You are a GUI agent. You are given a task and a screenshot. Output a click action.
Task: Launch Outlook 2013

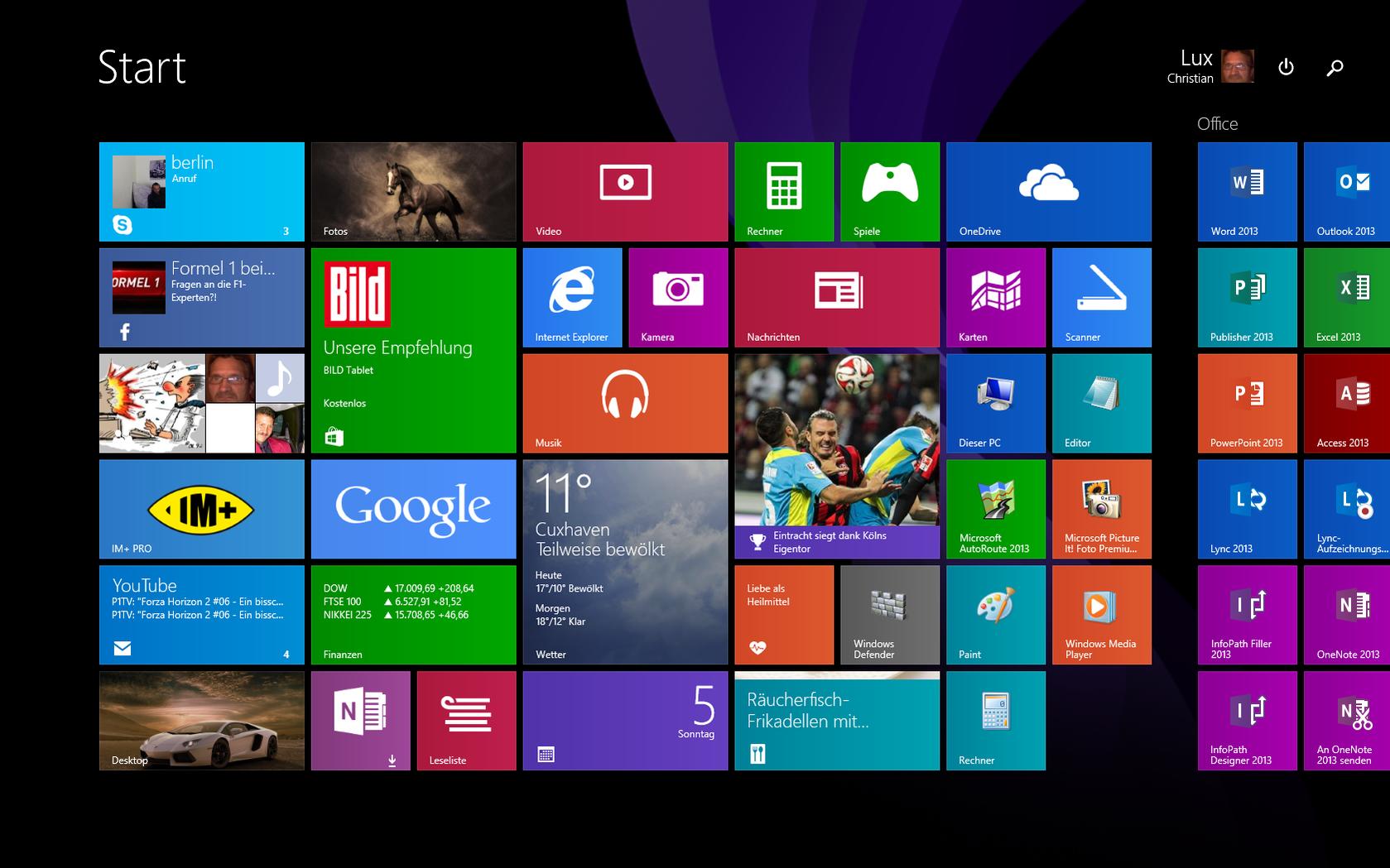[1347, 192]
